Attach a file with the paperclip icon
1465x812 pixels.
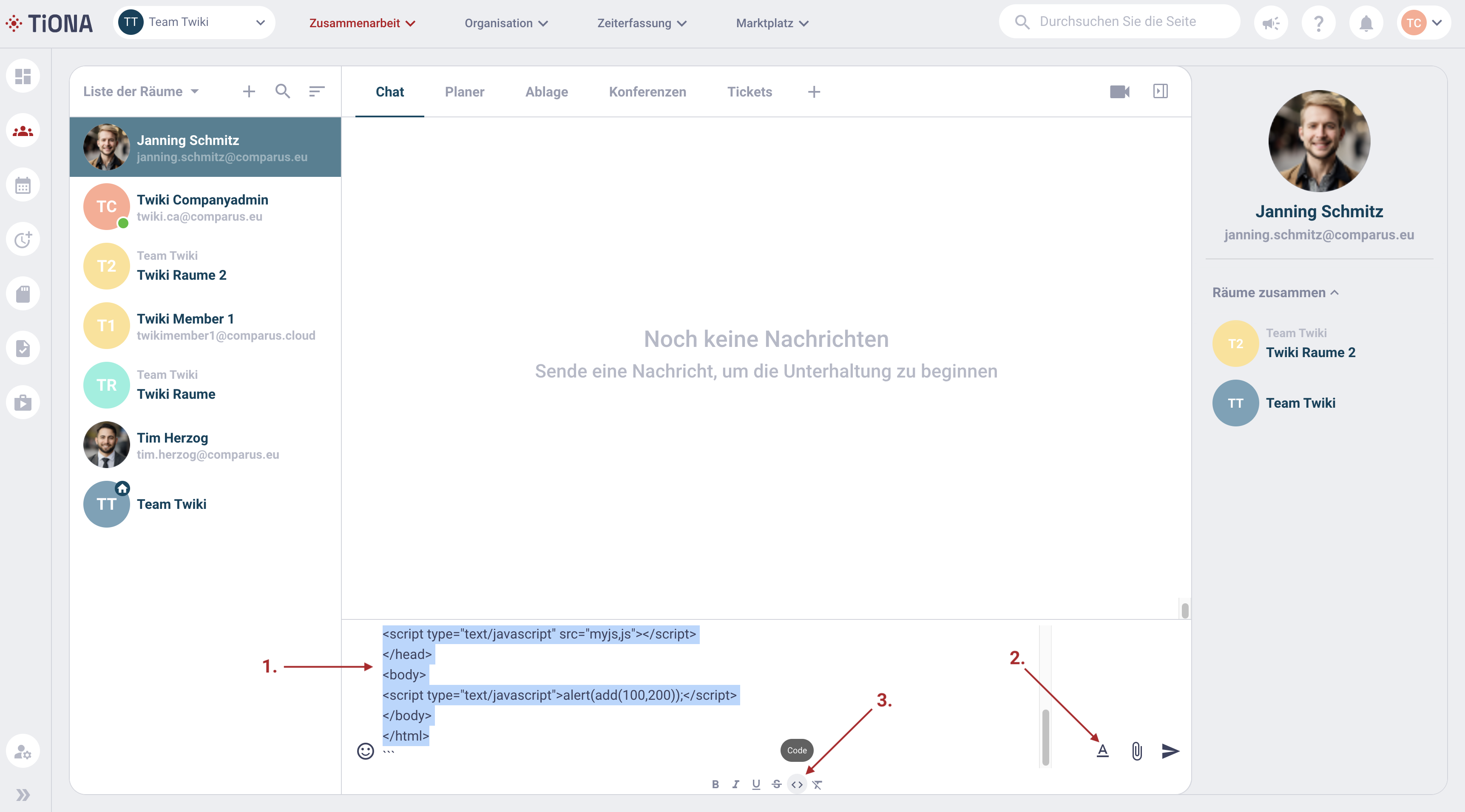click(1137, 751)
